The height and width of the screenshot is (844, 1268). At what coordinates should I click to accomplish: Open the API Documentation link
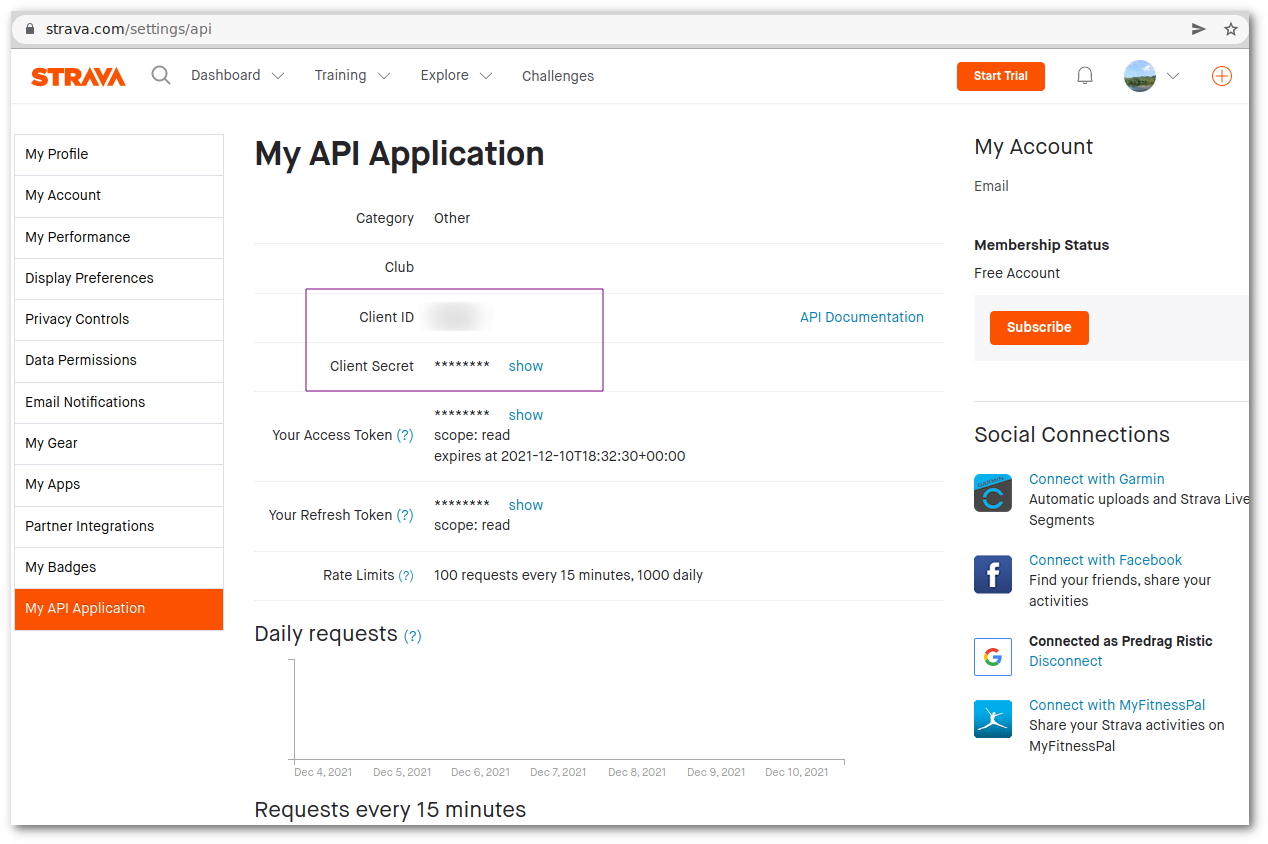862,317
